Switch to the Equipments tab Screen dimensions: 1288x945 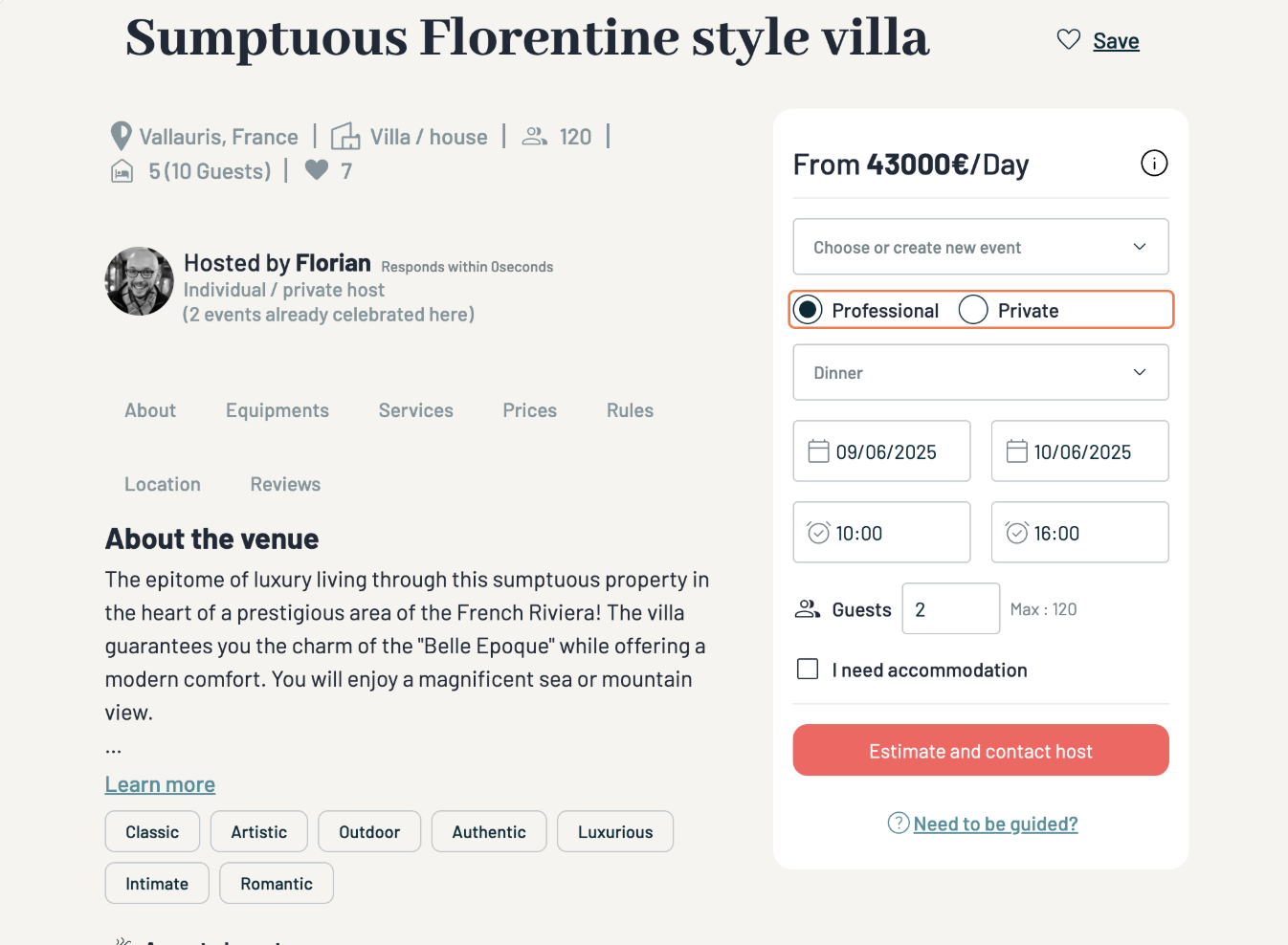278,410
